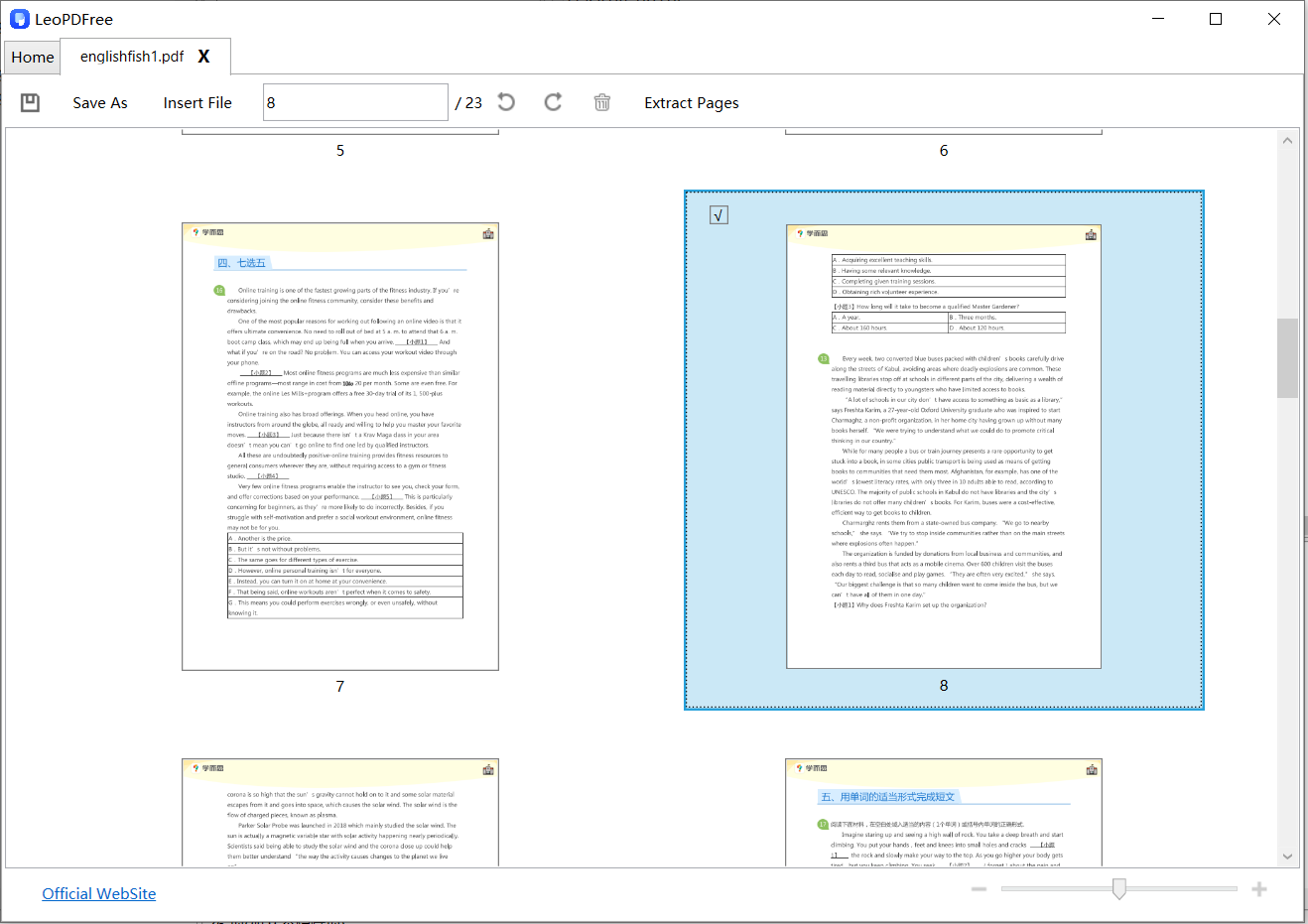
Task: Rotate page clockwise with right rotate icon
Action: click(553, 102)
